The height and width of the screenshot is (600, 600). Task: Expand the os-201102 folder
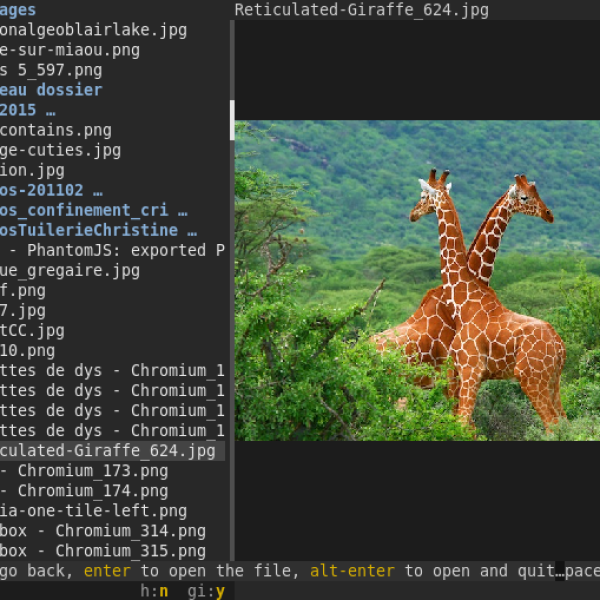[x=51, y=190]
